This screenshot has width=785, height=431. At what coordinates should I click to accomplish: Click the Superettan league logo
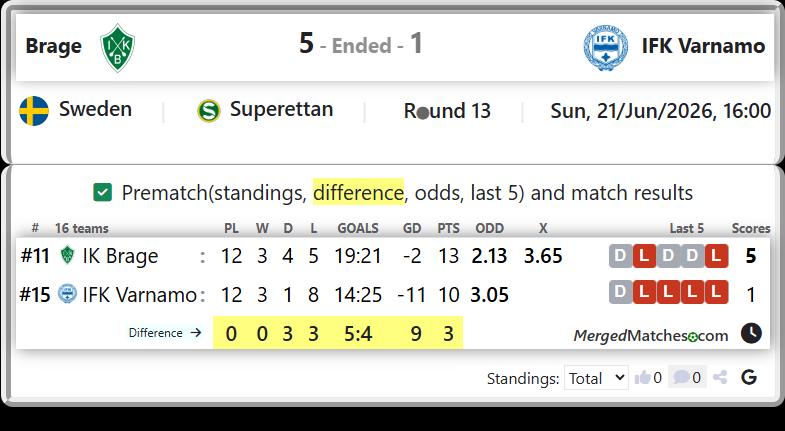(x=209, y=111)
